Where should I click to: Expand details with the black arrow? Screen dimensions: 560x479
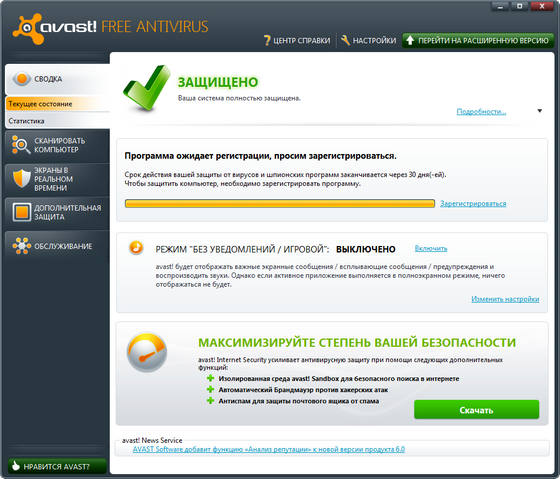tap(540, 111)
